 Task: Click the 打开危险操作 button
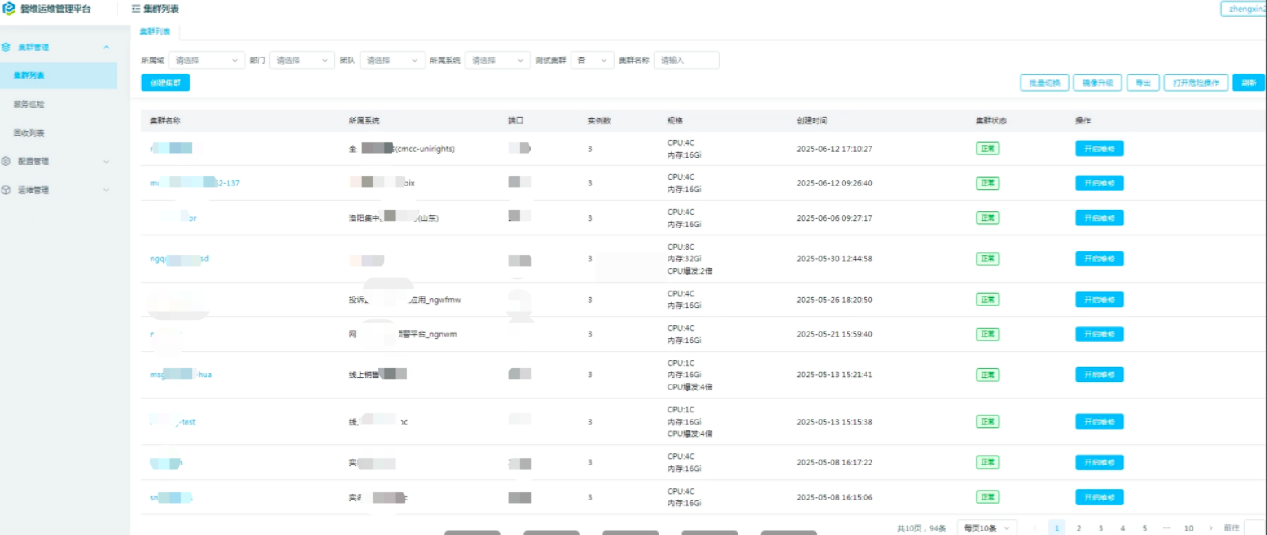tap(1196, 83)
